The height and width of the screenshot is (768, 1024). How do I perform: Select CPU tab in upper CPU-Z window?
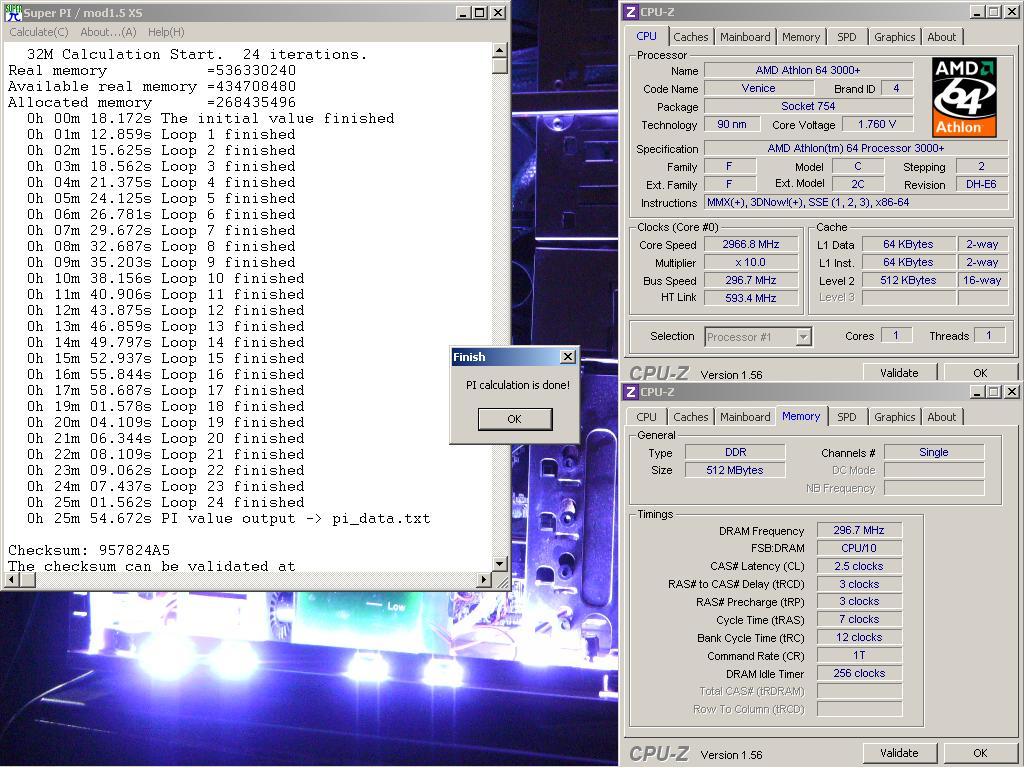(x=647, y=36)
